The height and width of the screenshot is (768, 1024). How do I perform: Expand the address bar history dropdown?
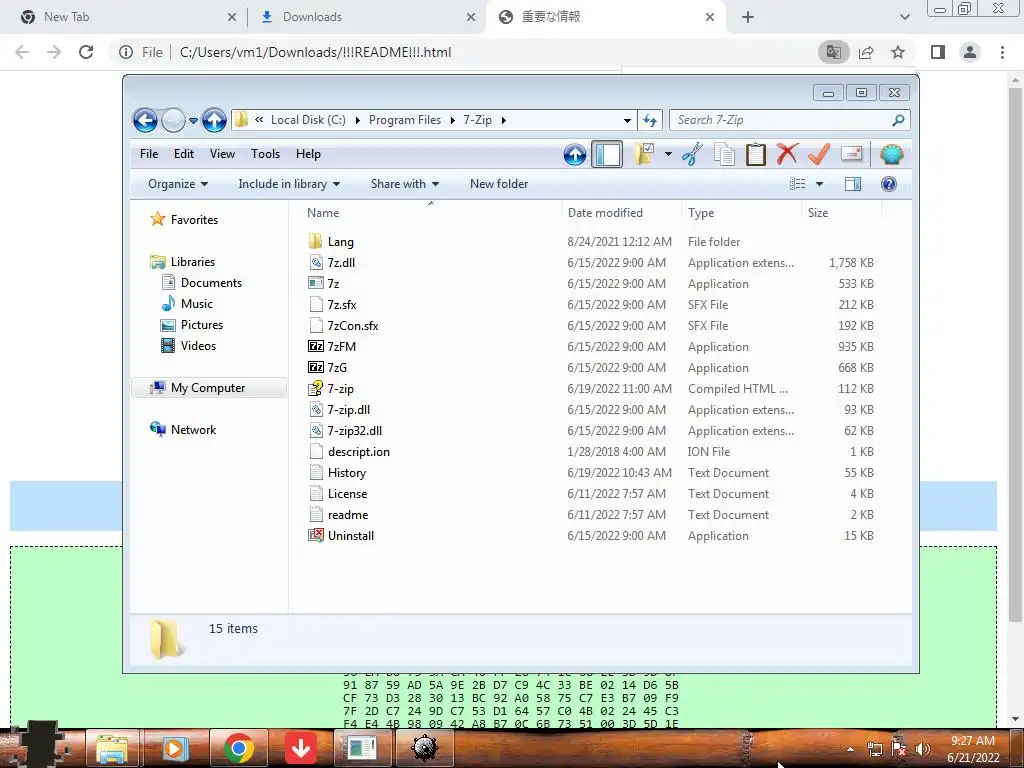(627, 120)
